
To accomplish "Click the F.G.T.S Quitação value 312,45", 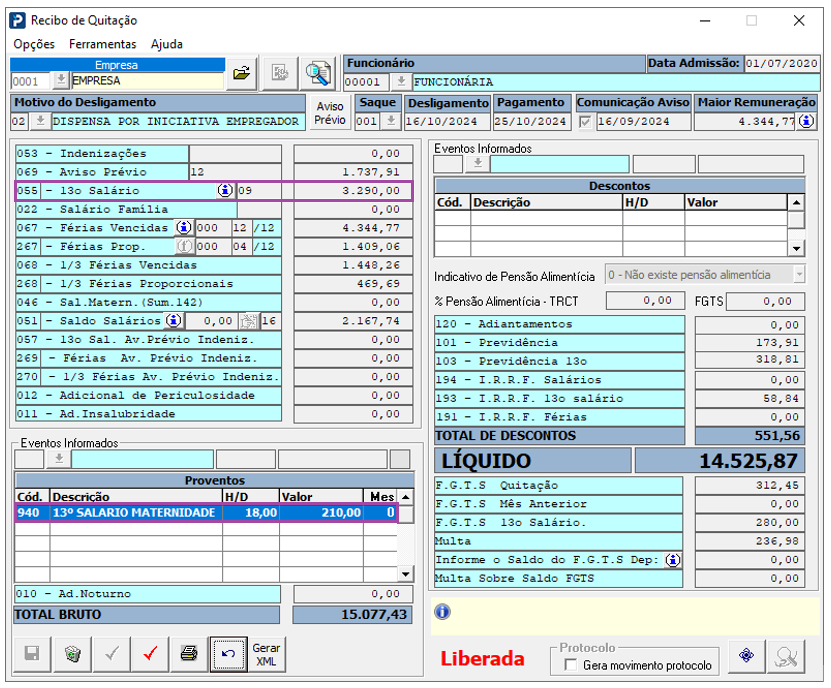I will tap(750, 485).
